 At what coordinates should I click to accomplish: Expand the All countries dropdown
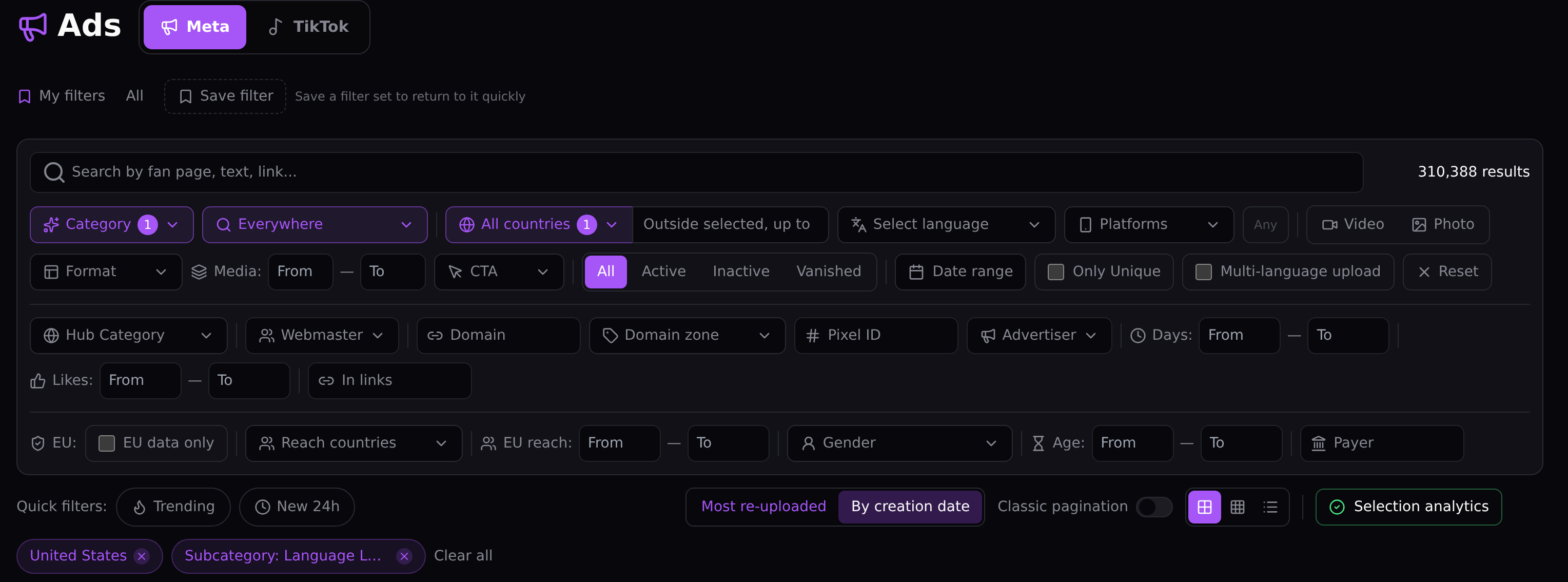click(x=539, y=225)
